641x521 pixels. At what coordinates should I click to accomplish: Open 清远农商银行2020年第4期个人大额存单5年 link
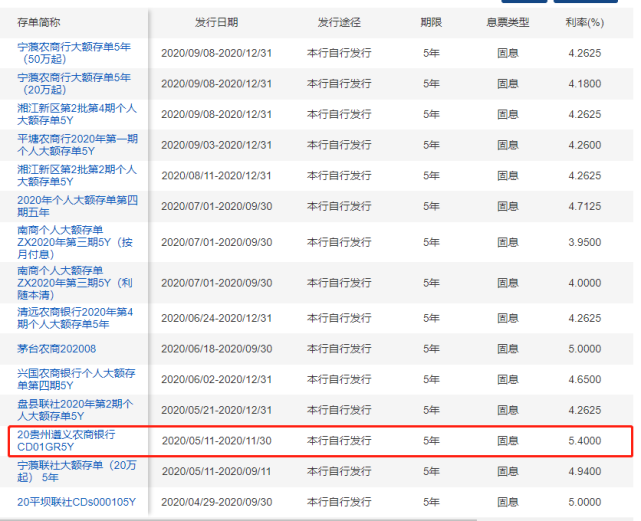coord(75,318)
